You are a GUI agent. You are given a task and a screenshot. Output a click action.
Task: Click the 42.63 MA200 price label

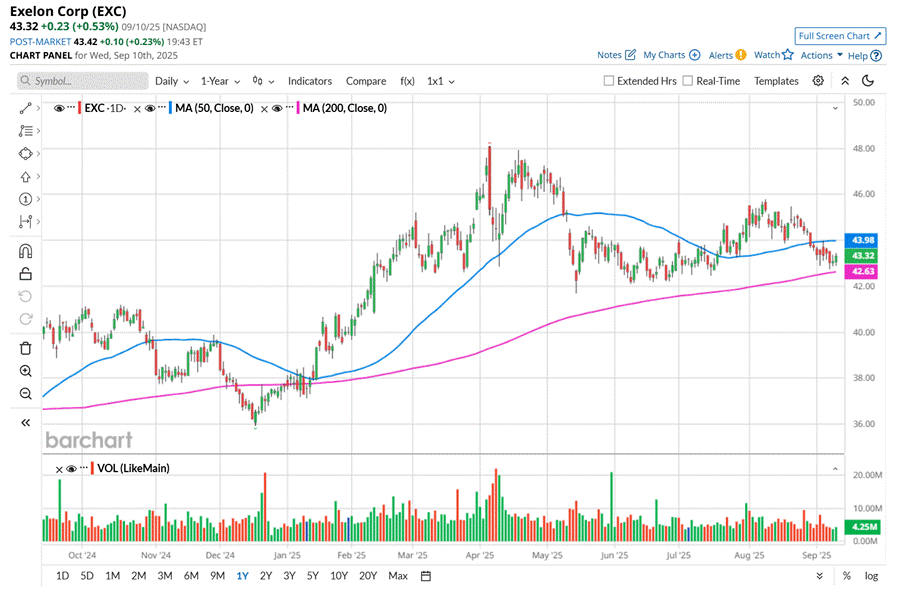coord(861,271)
